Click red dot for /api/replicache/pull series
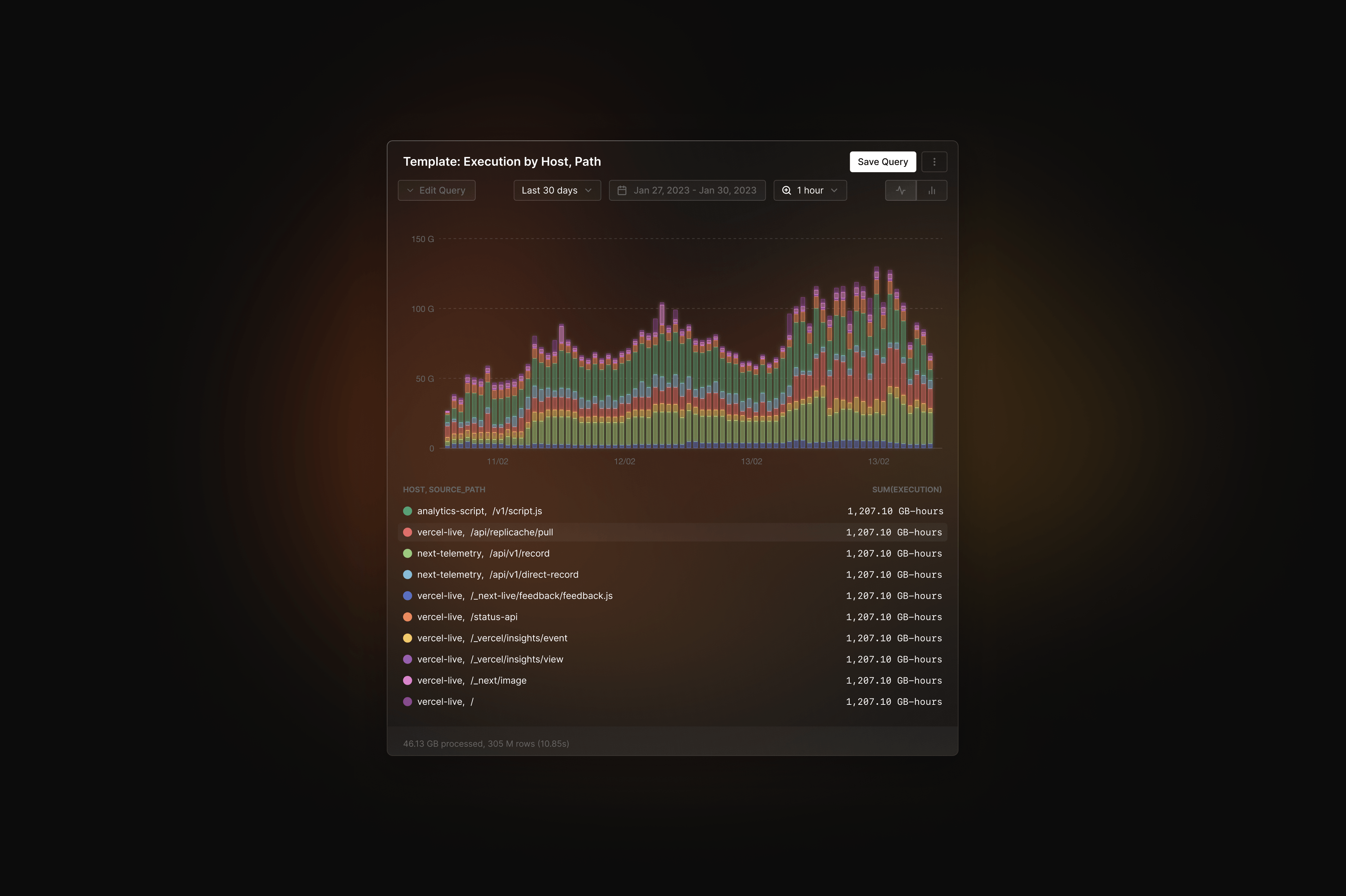 [408, 532]
